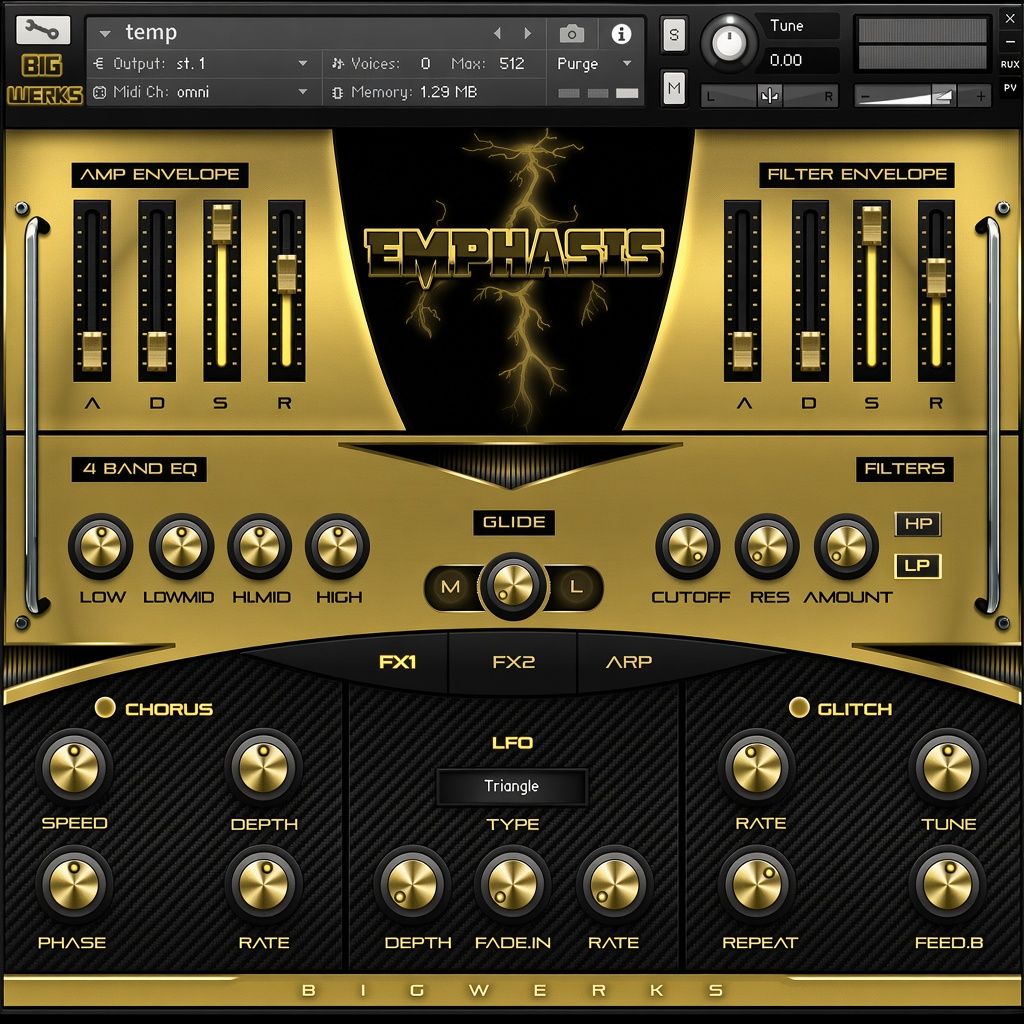The image size is (1024, 1024).
Task: Open the instrument info button
Action: [621, 33]
